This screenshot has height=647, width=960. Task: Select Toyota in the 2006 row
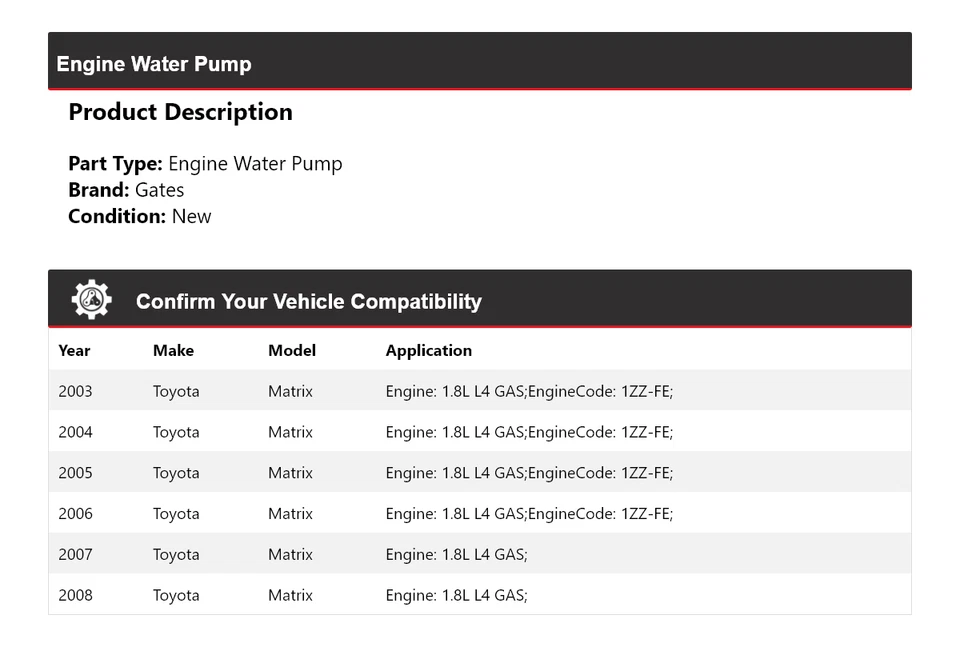[176, 513]
